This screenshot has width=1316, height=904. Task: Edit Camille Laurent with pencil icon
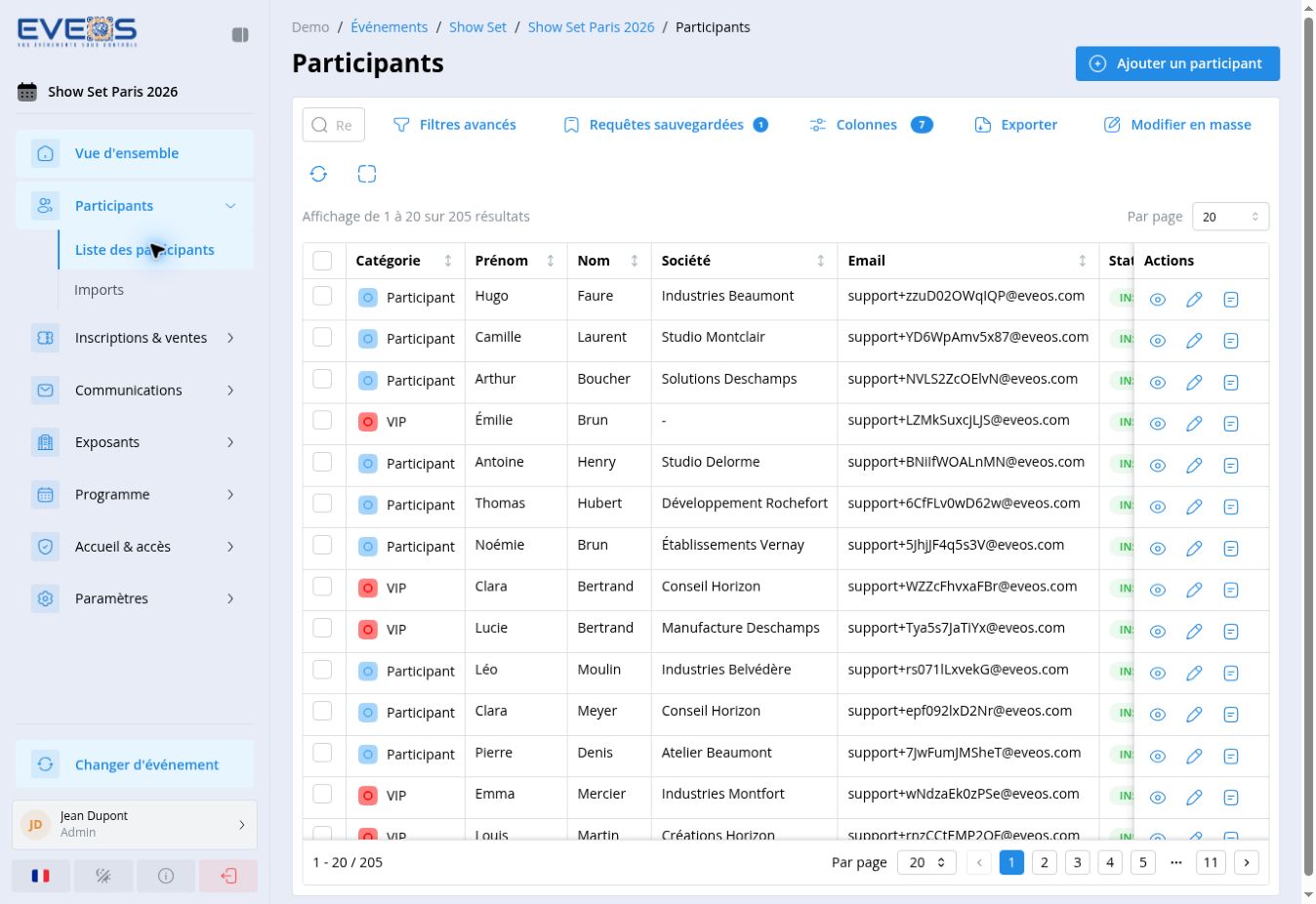point(1194,341)
